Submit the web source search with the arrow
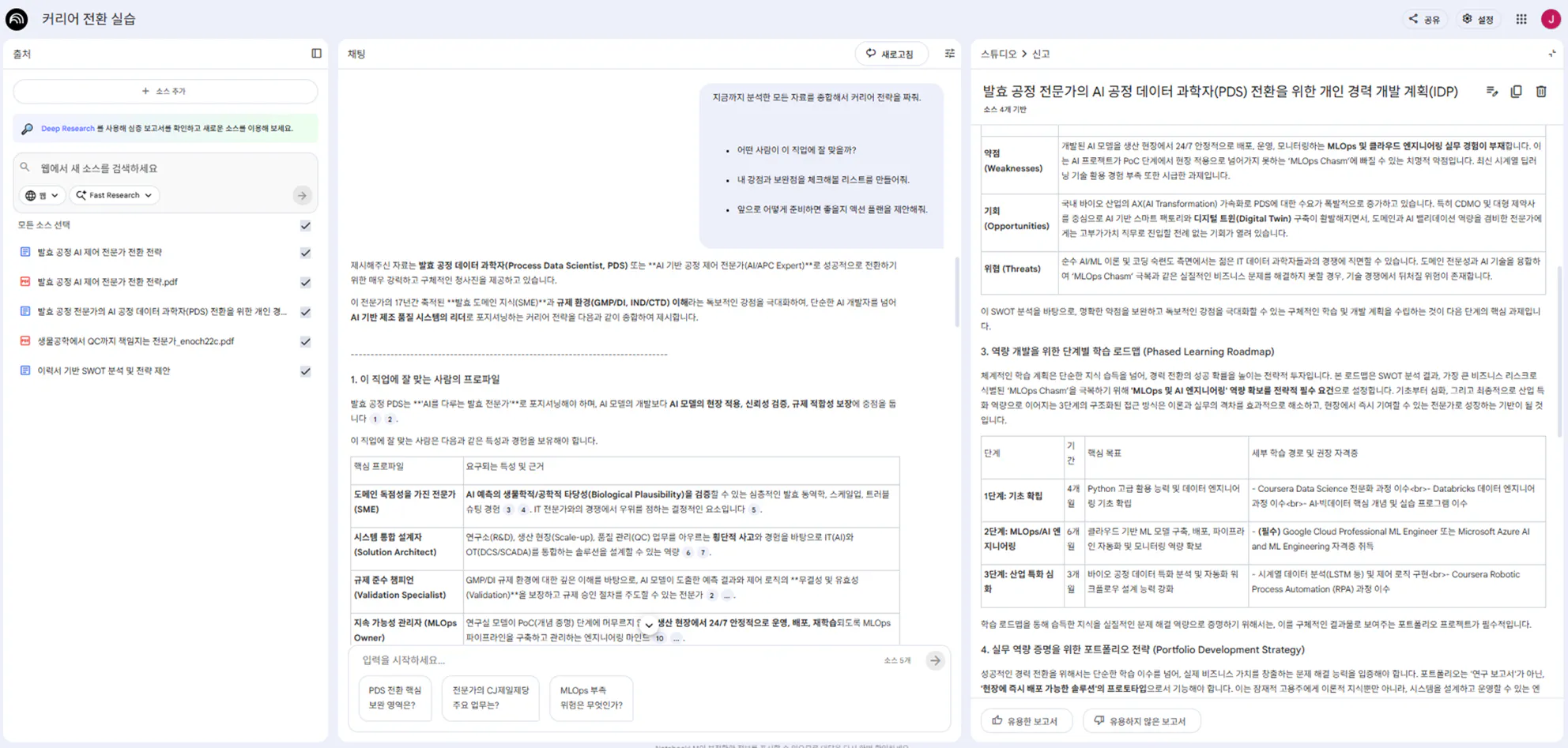This screenshot has width=1568, height=748. pyautogui.click(x=303, y=195)
